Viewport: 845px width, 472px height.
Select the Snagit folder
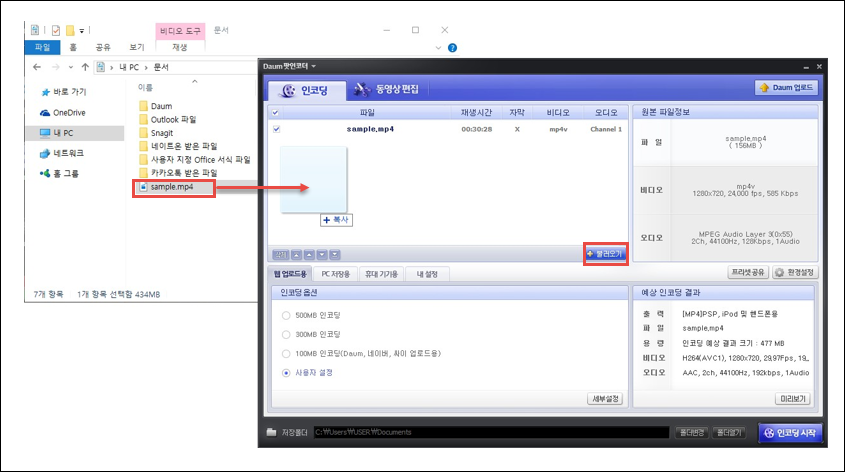(x=156, y=133)
